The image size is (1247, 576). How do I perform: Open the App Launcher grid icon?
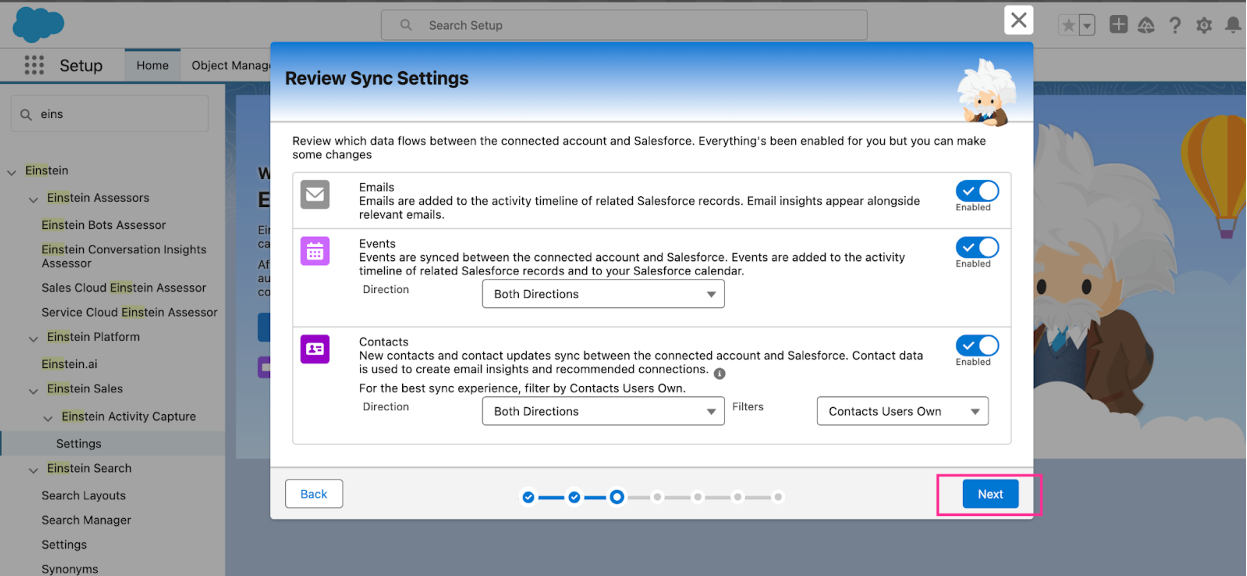34,65
